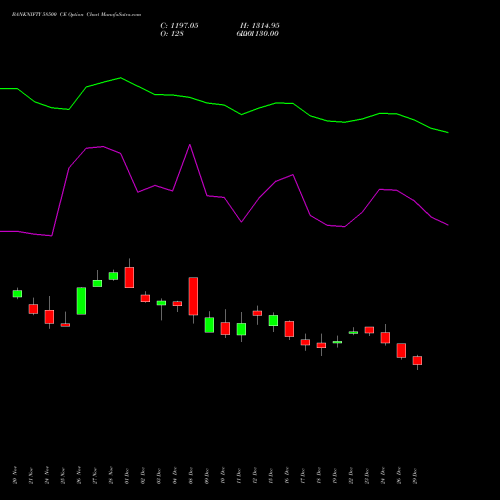The image size is (500, 500).
Task: Click the tall green candle for 26 Nov
Action: (x=81, y=301)
